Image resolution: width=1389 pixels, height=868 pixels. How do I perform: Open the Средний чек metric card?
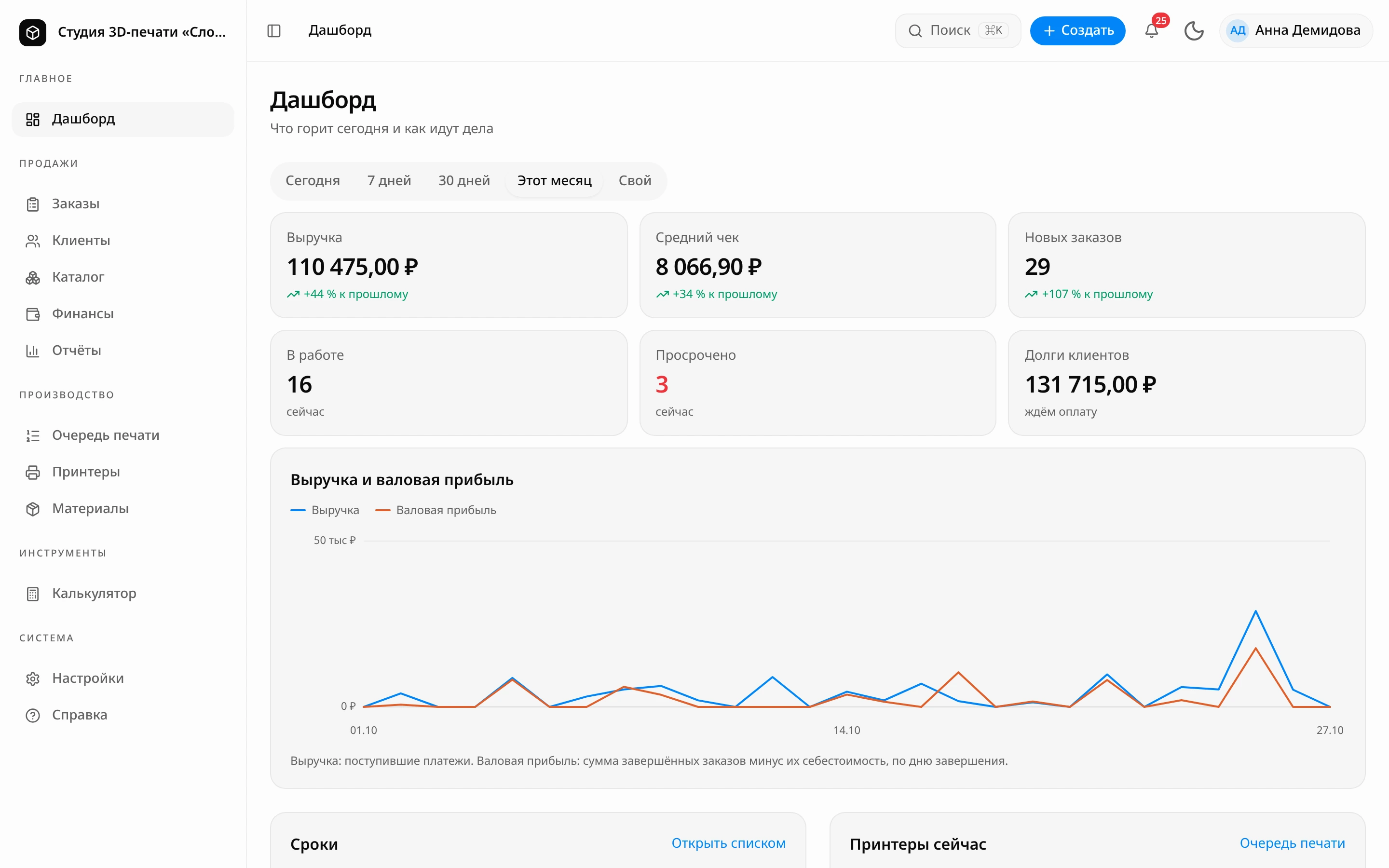[x=817, y=265]
